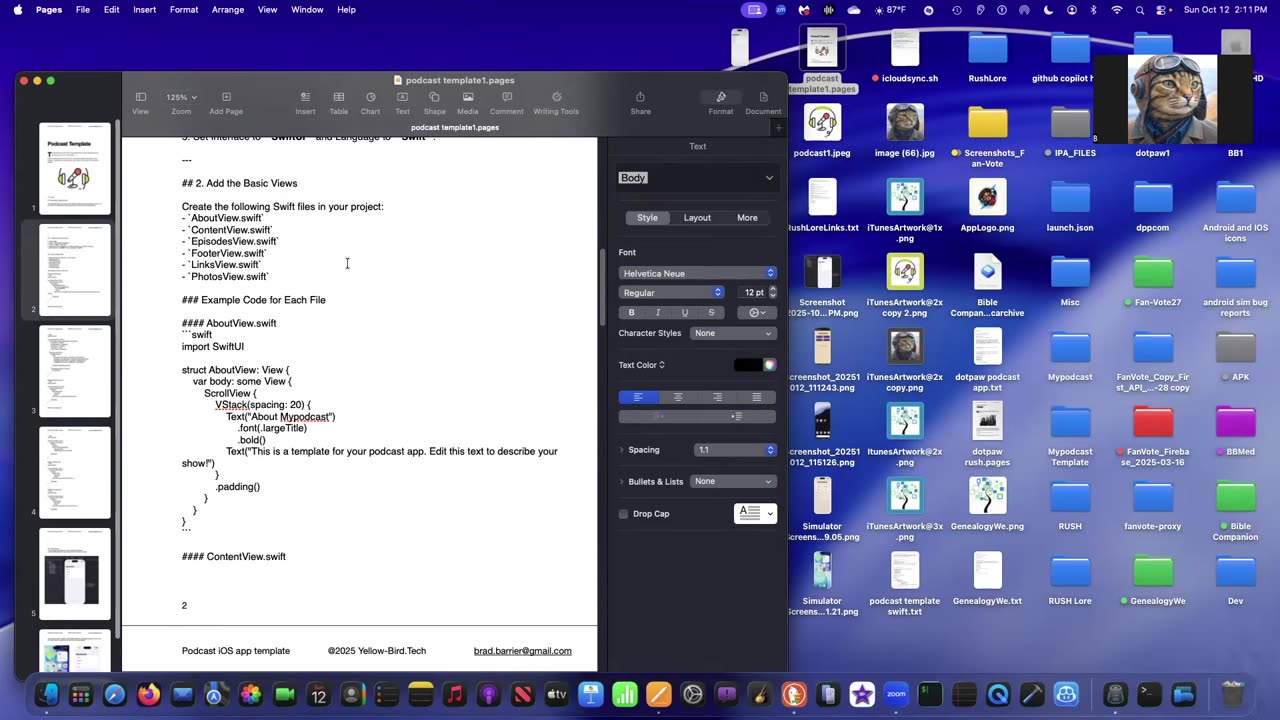Open the Music app in the Dock
Viewport: 1280px width, 720px height.
click(x=454, y=695)
